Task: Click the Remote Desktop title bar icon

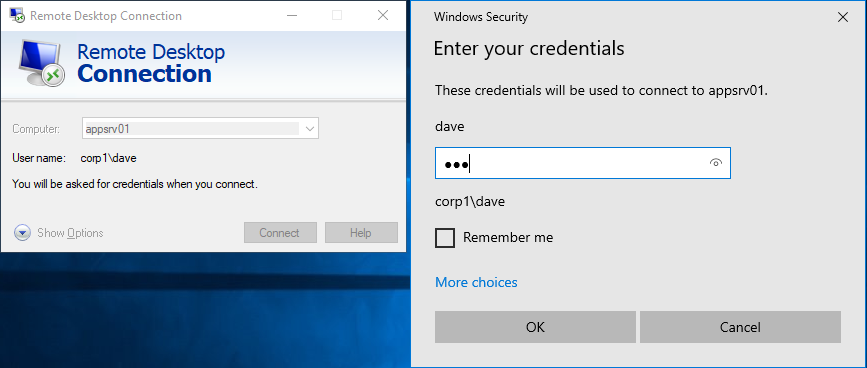Action: pos(17,15)
